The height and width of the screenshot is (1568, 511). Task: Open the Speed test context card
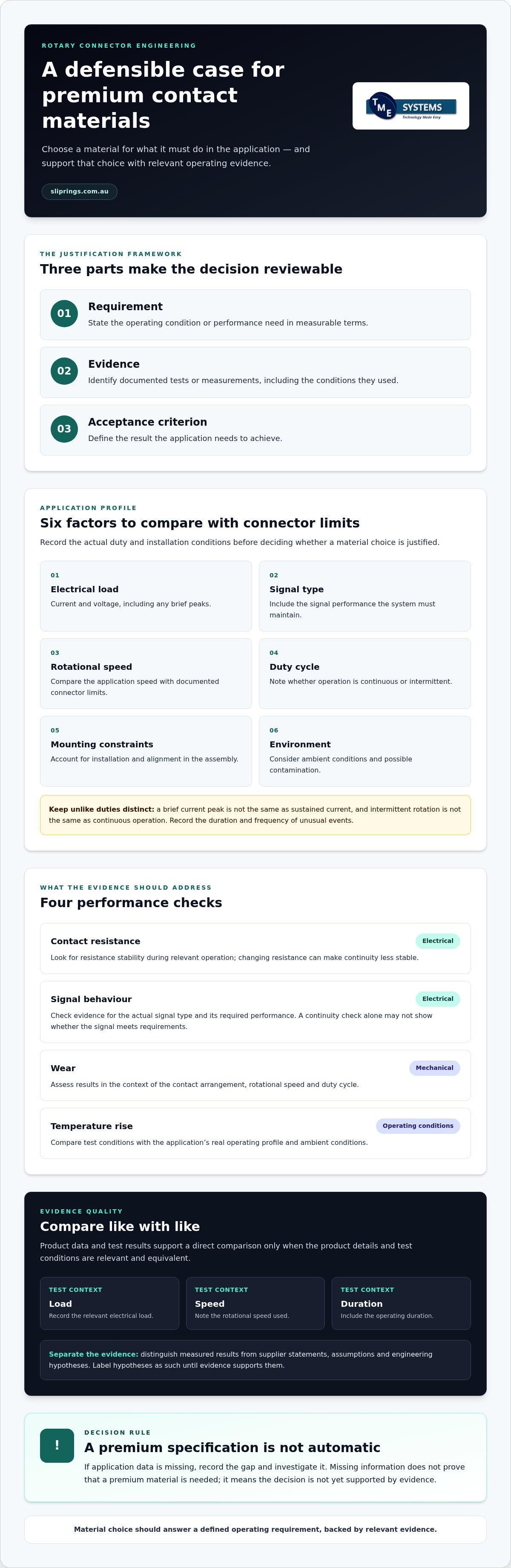click(x=255, y=1303)
